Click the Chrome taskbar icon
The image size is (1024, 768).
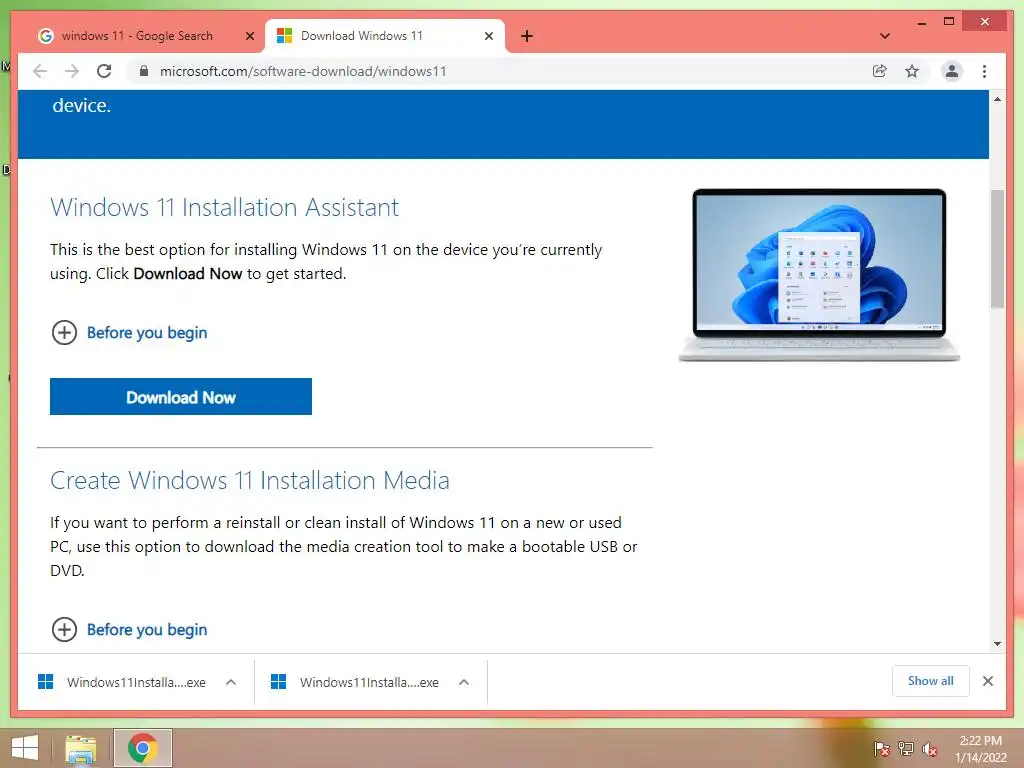click(143, 748)
